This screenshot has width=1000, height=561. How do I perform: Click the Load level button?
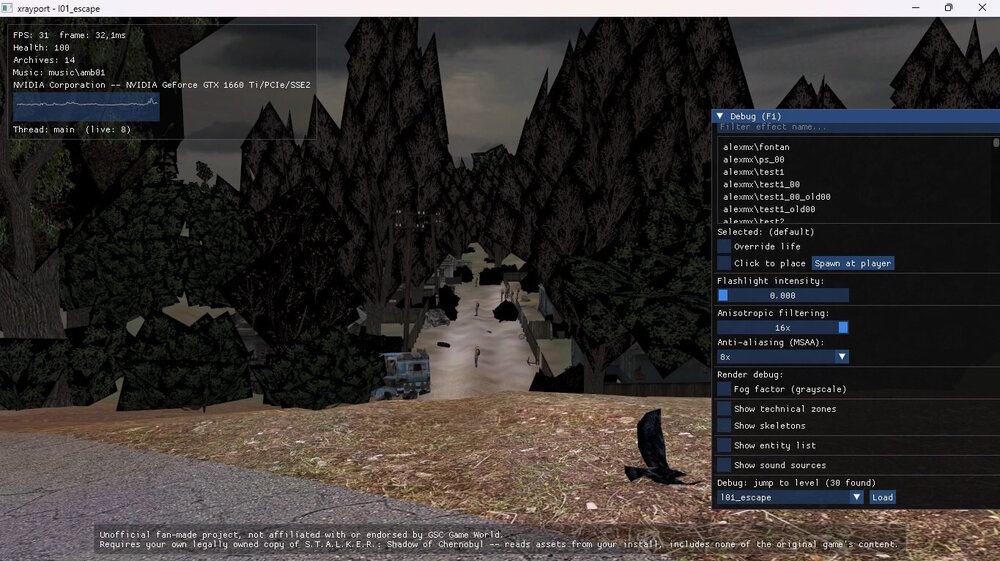click(883, 497)
